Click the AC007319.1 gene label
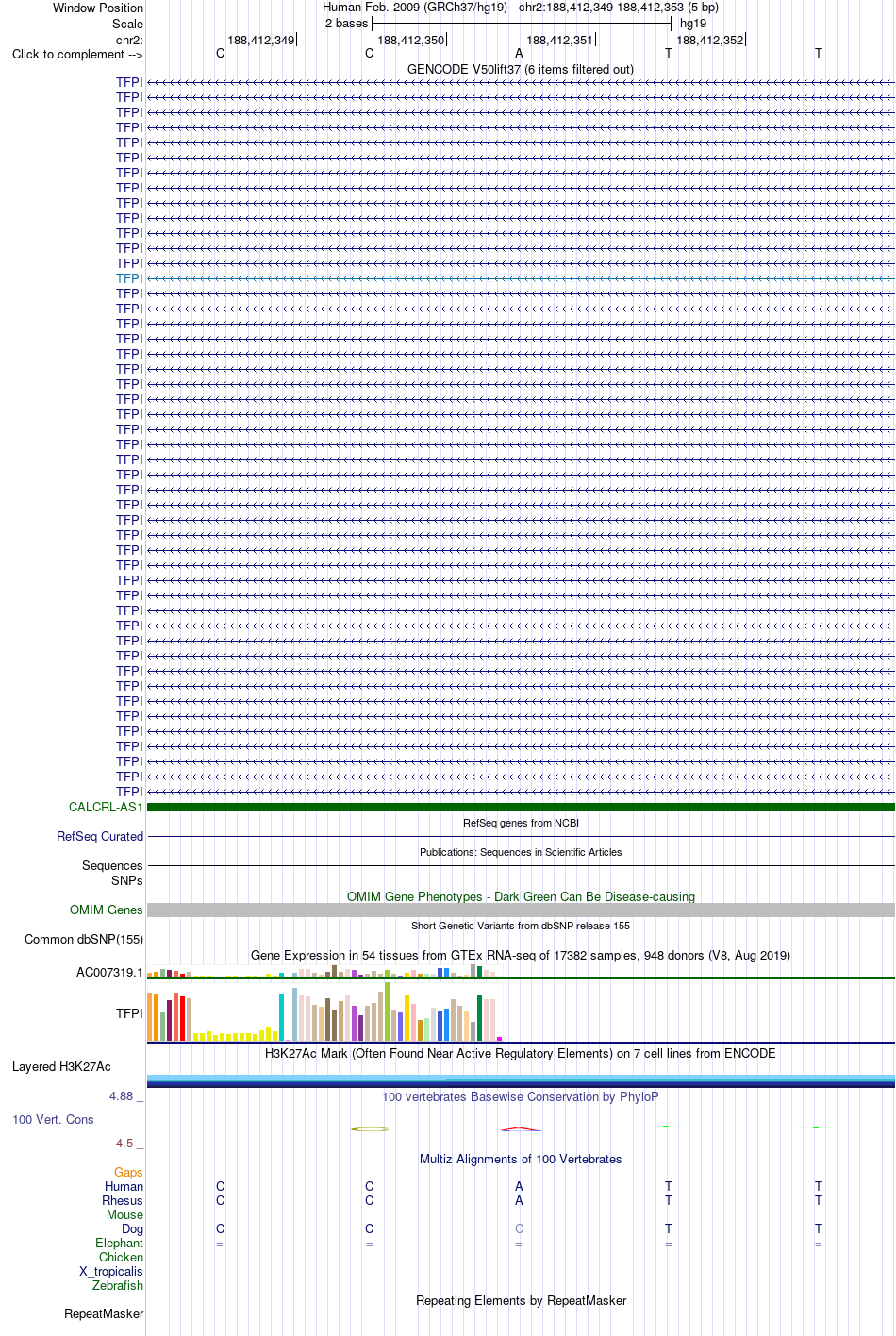The height and width of the screenshot is (1336, 896). tap(109, 972)
